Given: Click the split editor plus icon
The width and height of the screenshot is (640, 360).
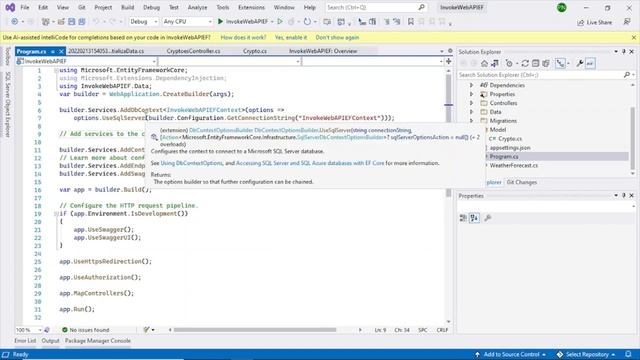Looking at the screenshot, I should 449,61.
